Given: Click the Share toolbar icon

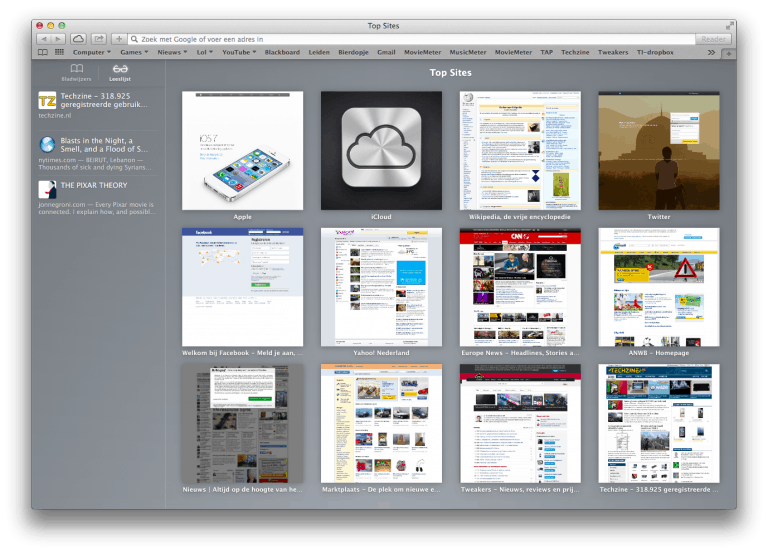Looking at the screenshot, I should point(99,39).
